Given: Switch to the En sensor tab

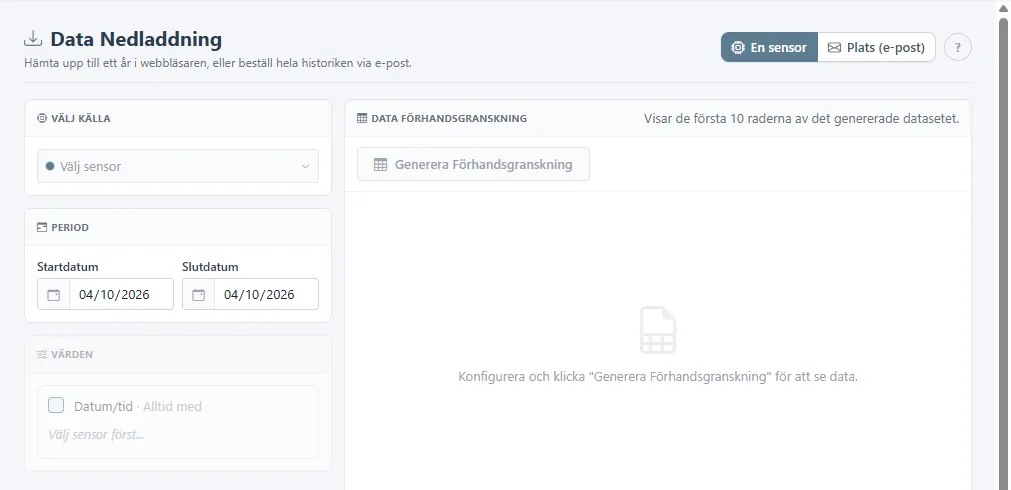Looking at the screenshot, I should point(769,47).
